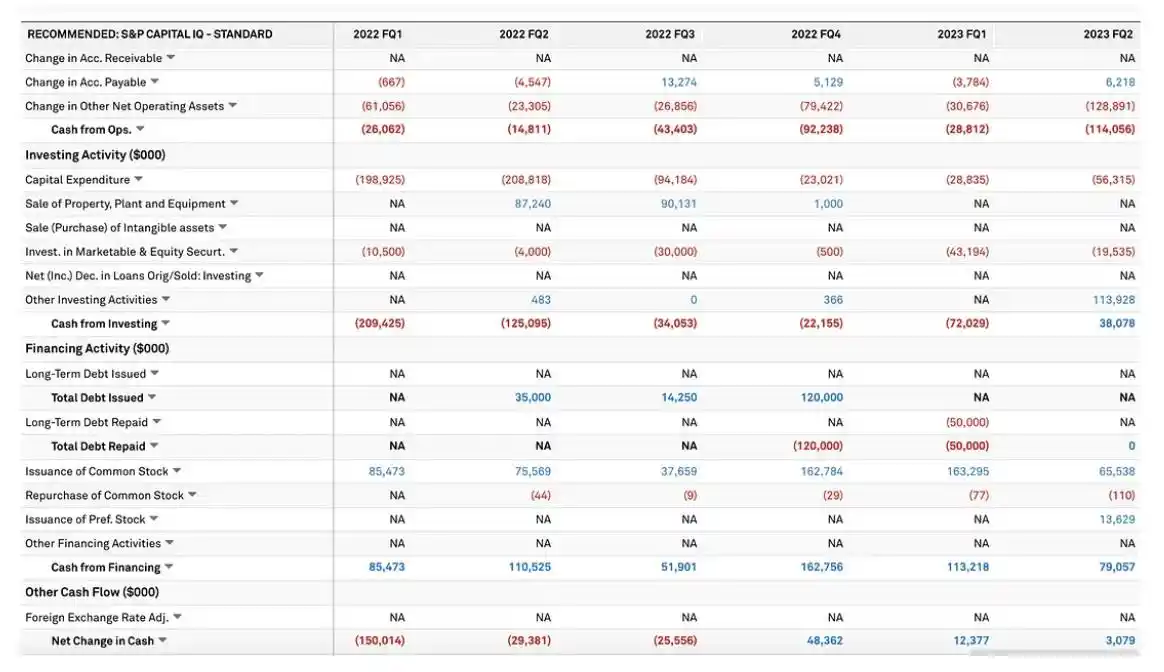Viewport: 1164px width, 672px height.
Task: Click the RECOMMENDED: S&P CAPITAL IQ - STANDARD header
Action: 149,34
